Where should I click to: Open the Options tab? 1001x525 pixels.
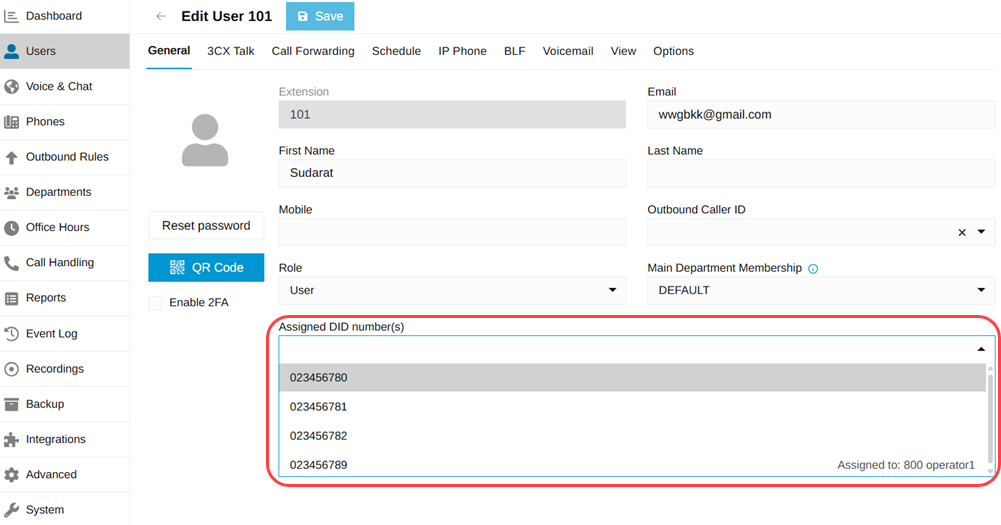(x=674, y=51)
